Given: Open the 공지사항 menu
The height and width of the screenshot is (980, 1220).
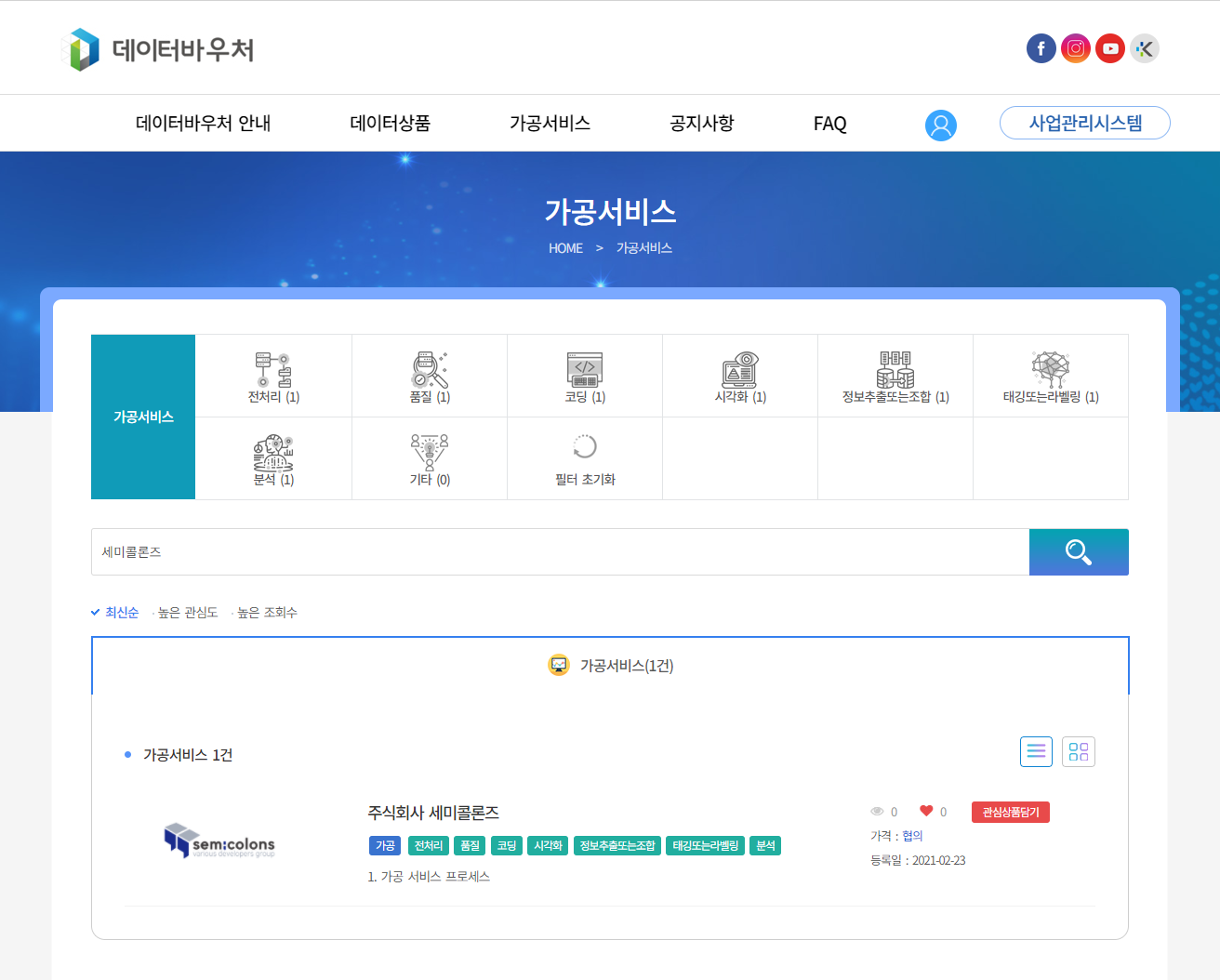Looking at the screenshot, I should click(701, 123).
